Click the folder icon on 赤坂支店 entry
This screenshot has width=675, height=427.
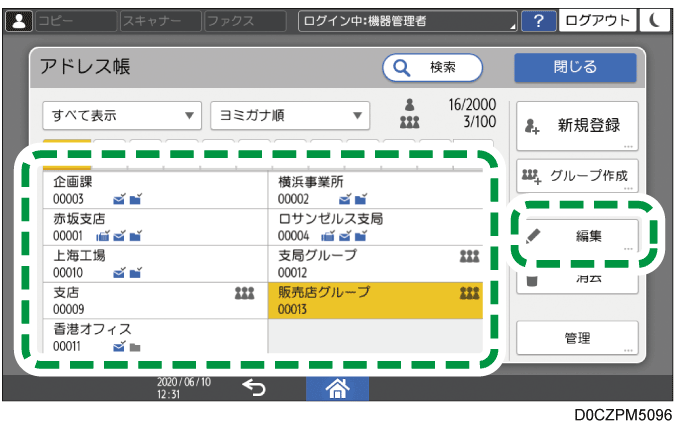[x=136, y=235]
